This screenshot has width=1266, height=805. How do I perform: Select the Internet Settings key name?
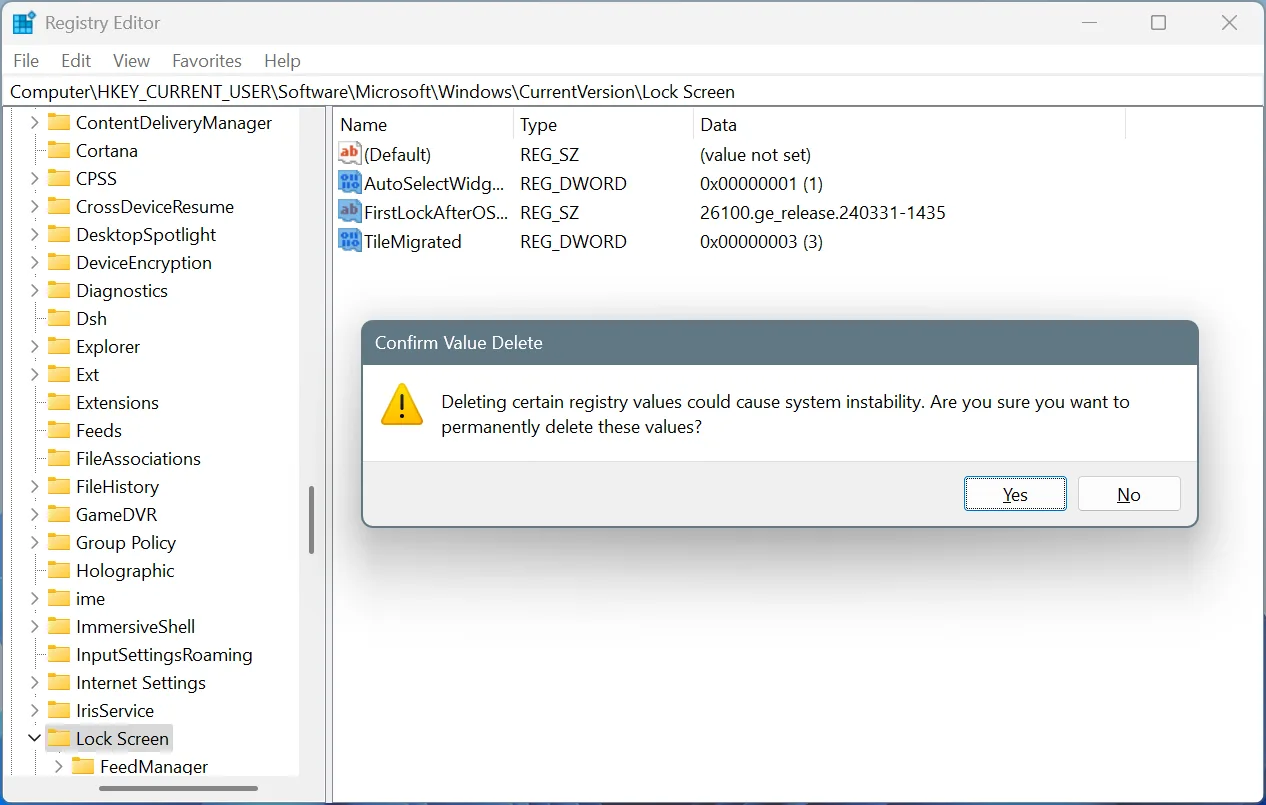[141, 682]
